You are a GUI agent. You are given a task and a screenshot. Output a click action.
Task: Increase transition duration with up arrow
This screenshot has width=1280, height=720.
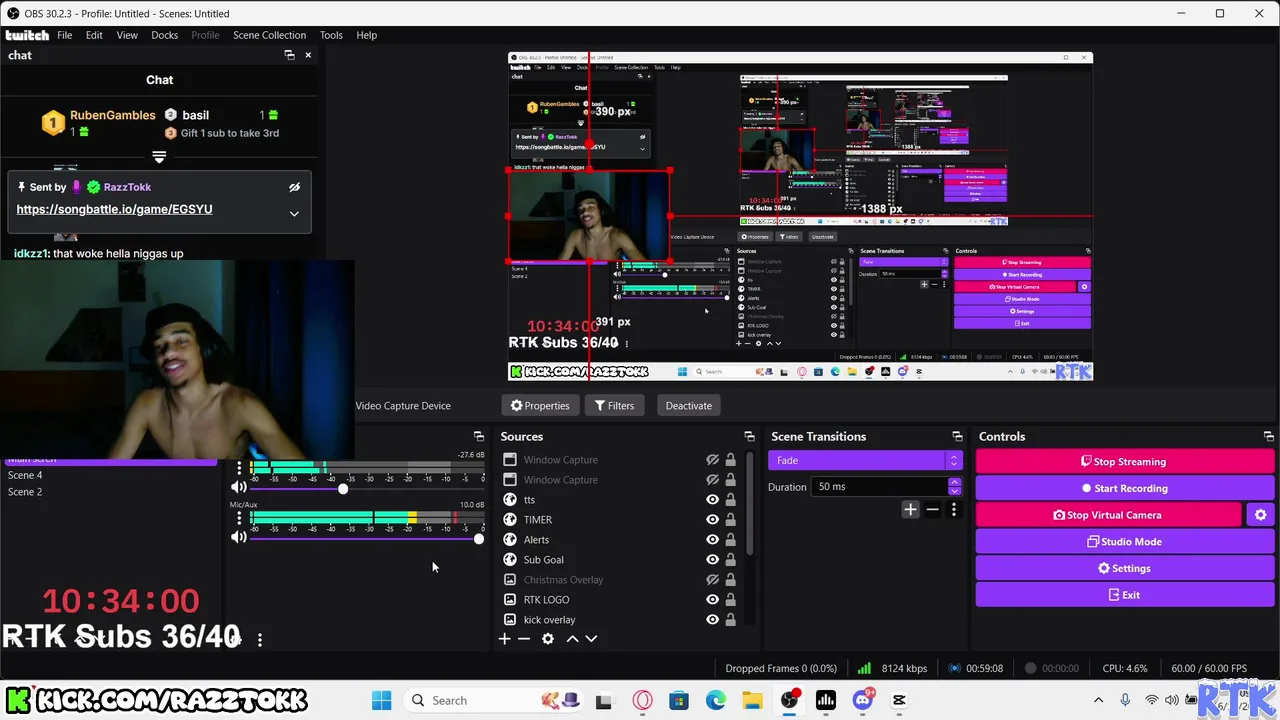pyautogui.click(x=954, y=482)
